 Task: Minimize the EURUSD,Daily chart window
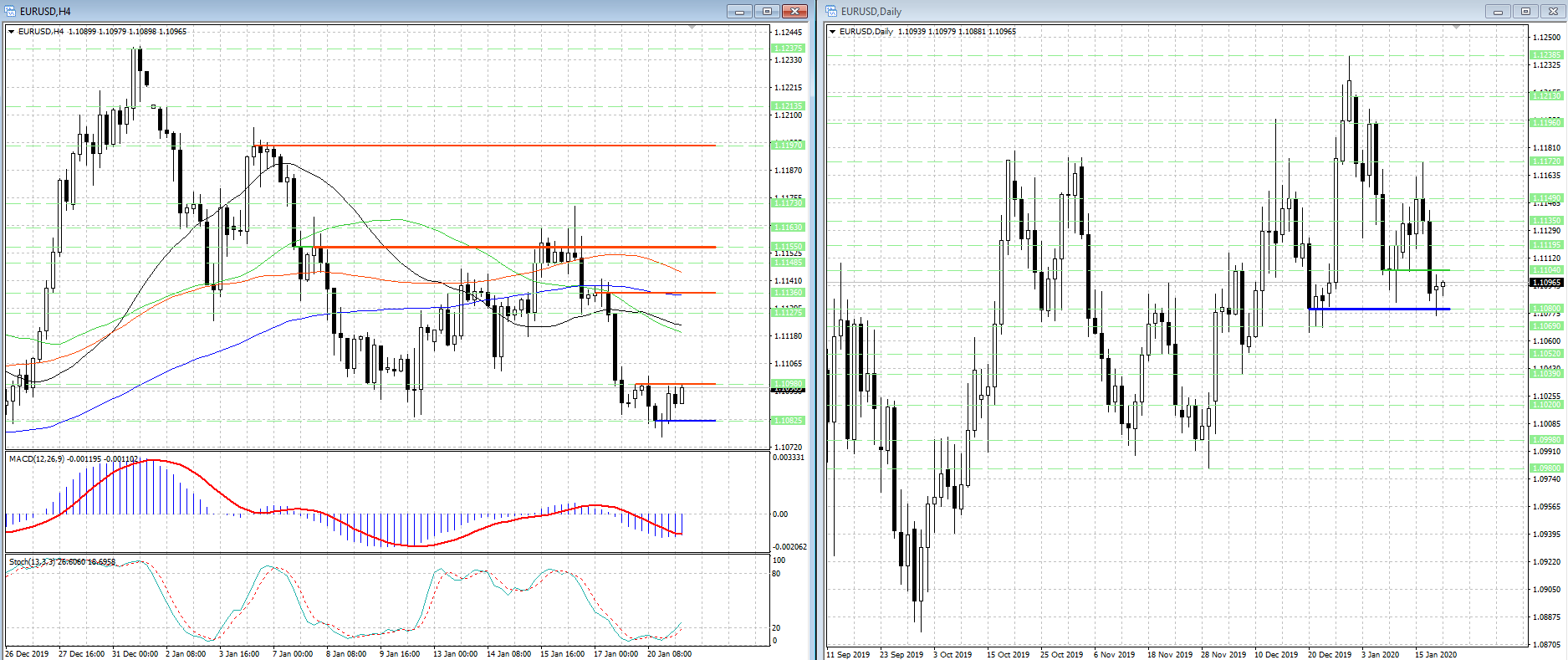(1498, 11)
